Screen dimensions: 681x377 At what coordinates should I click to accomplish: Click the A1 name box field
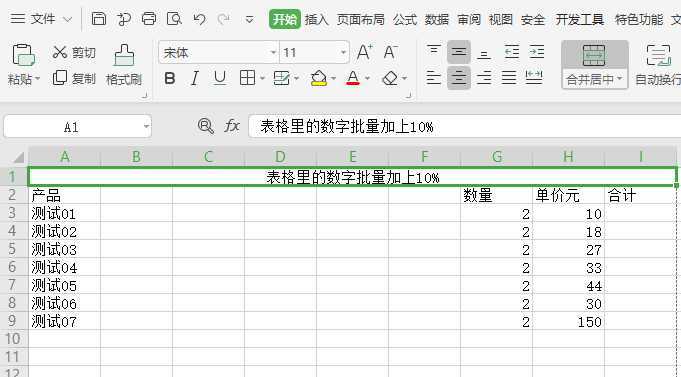[72, 127]
